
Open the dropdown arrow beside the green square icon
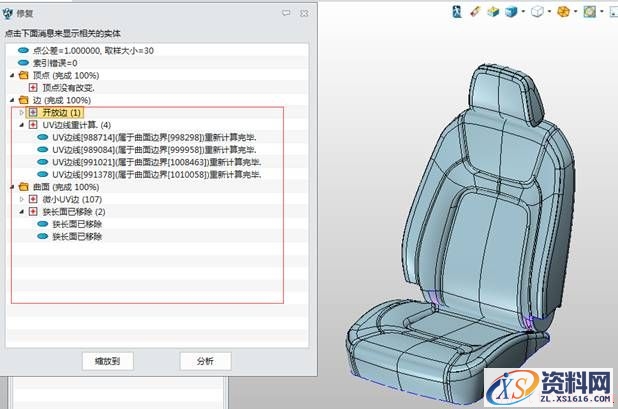pyautogui.click(x=602, y=11)
